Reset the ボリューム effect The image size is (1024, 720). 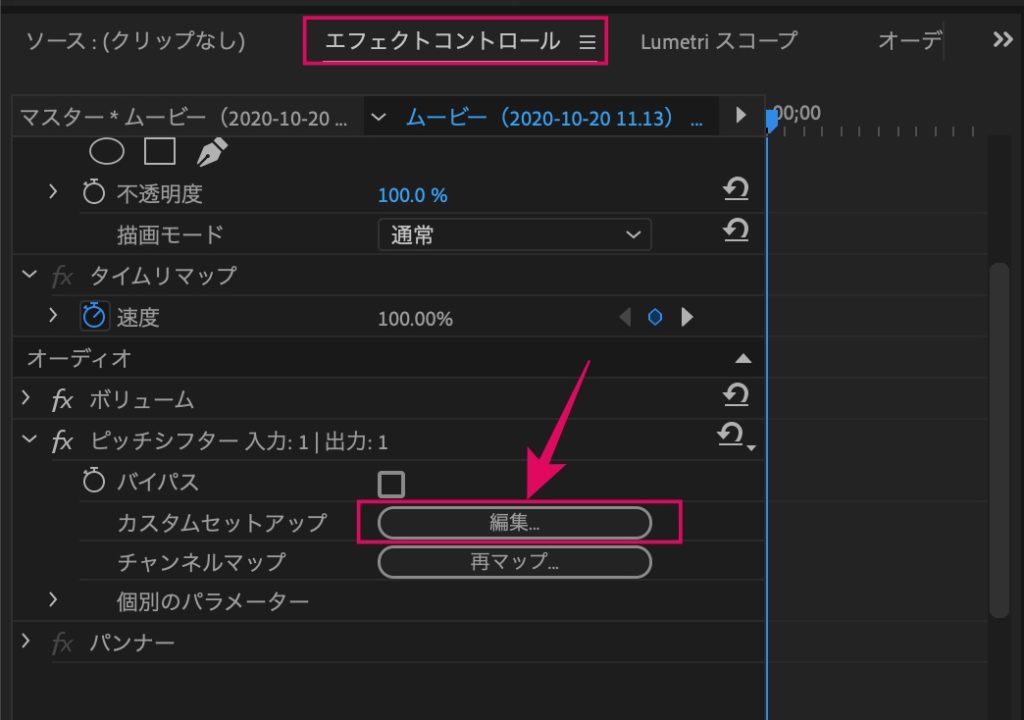(736, 395)
